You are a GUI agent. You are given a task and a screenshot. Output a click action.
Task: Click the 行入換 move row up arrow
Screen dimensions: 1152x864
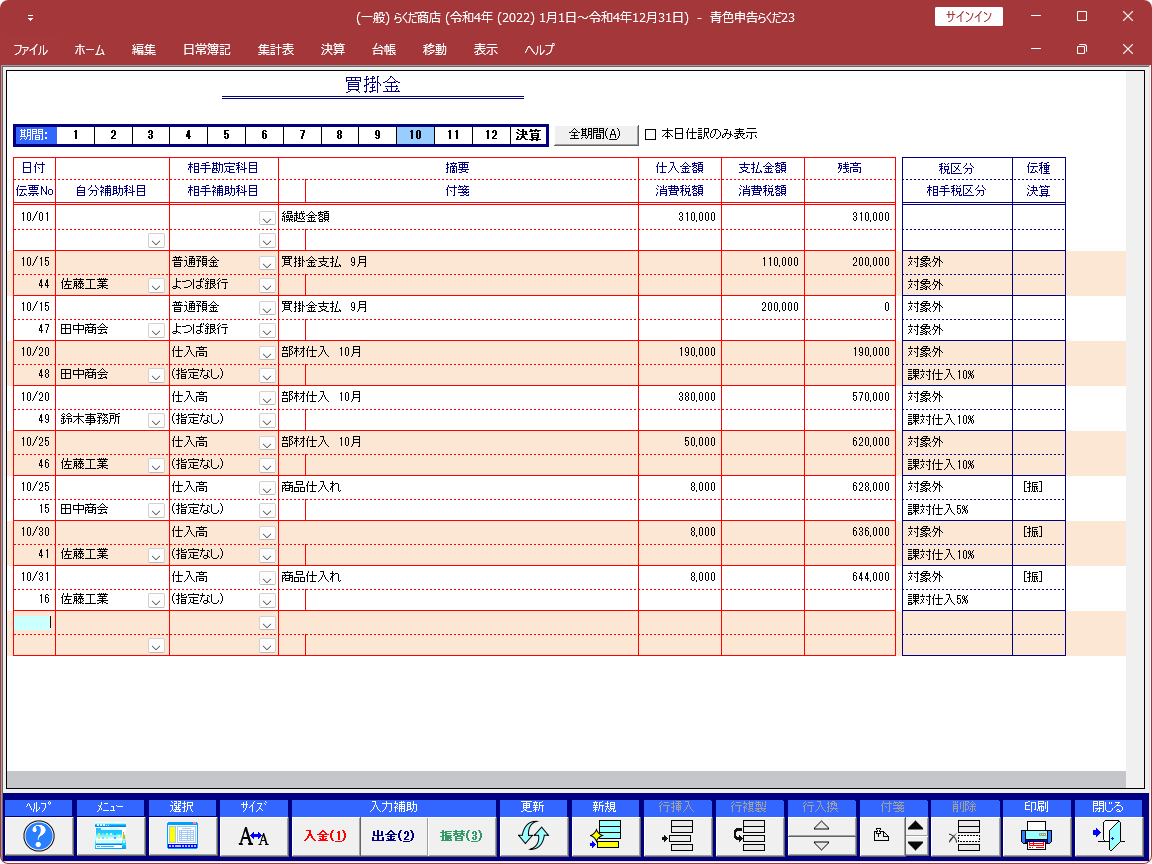pos(821,826)
